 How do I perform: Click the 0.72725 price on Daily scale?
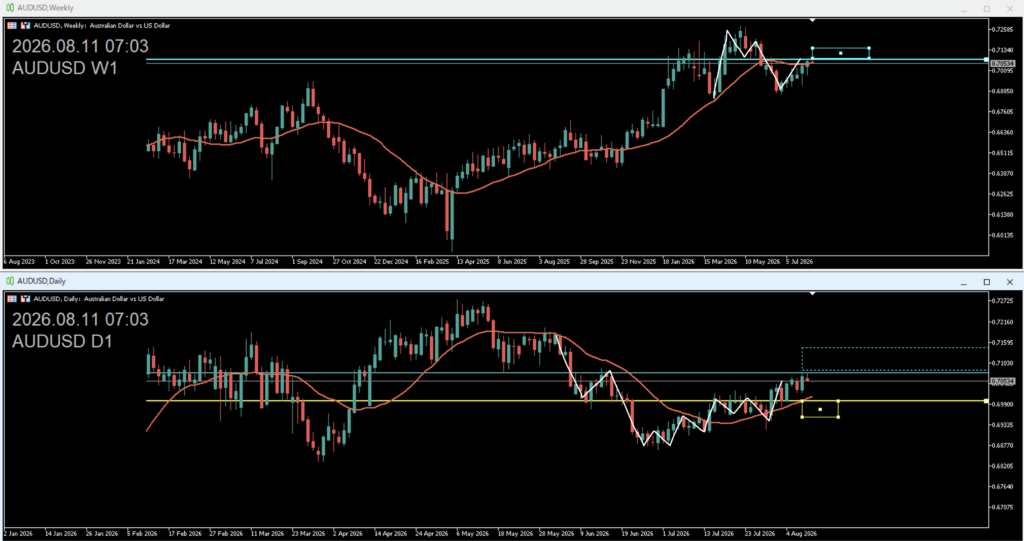pos(1002,301)
